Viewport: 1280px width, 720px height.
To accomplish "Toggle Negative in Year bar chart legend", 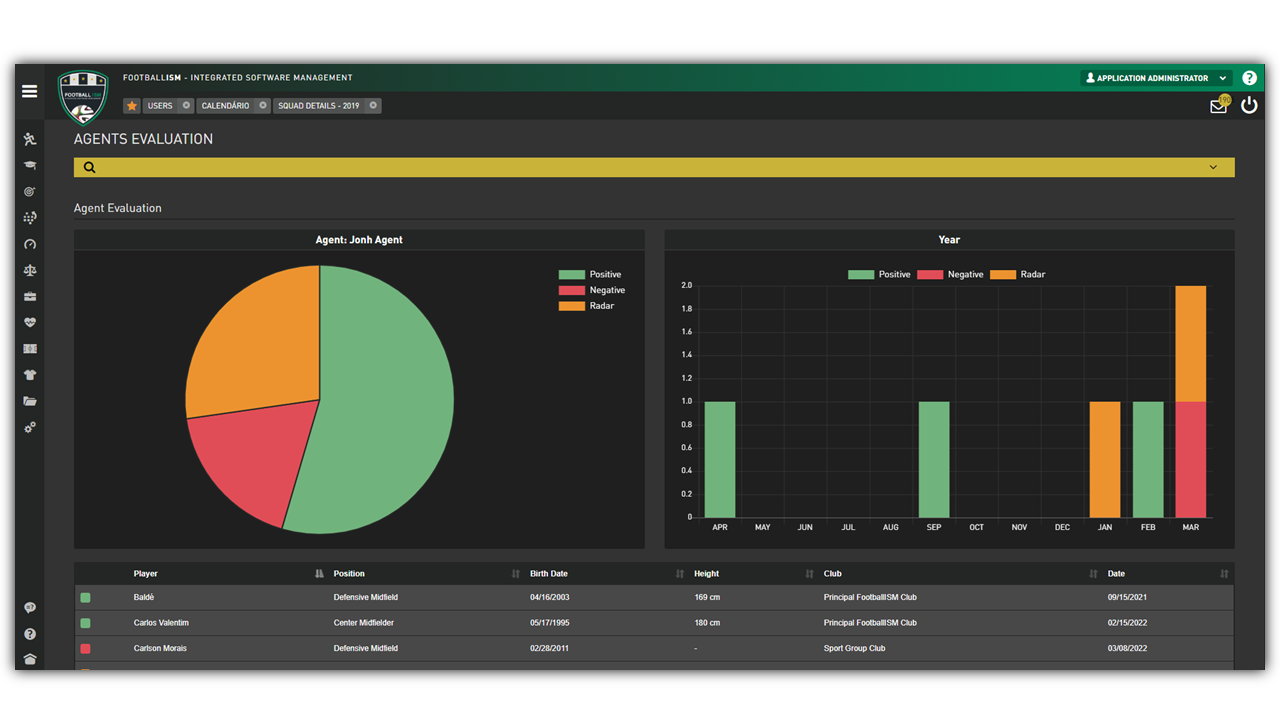I will (950, 274).
